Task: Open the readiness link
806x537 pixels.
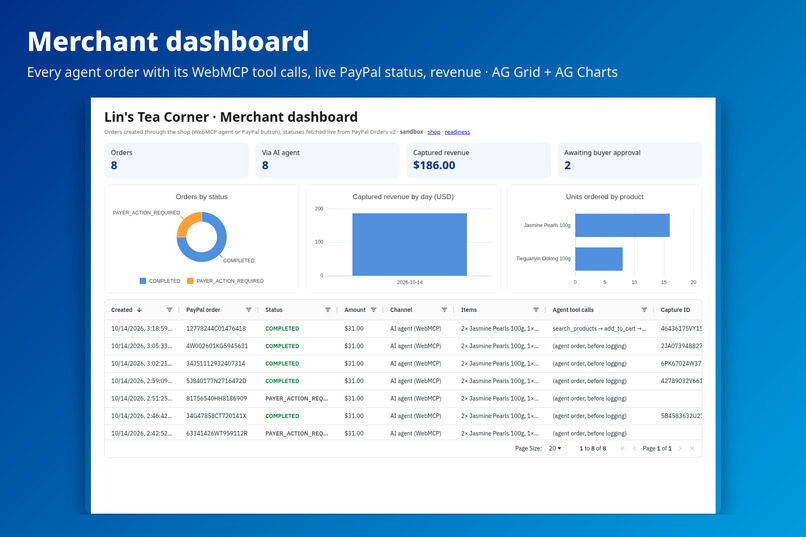Action: coord(457,132)
